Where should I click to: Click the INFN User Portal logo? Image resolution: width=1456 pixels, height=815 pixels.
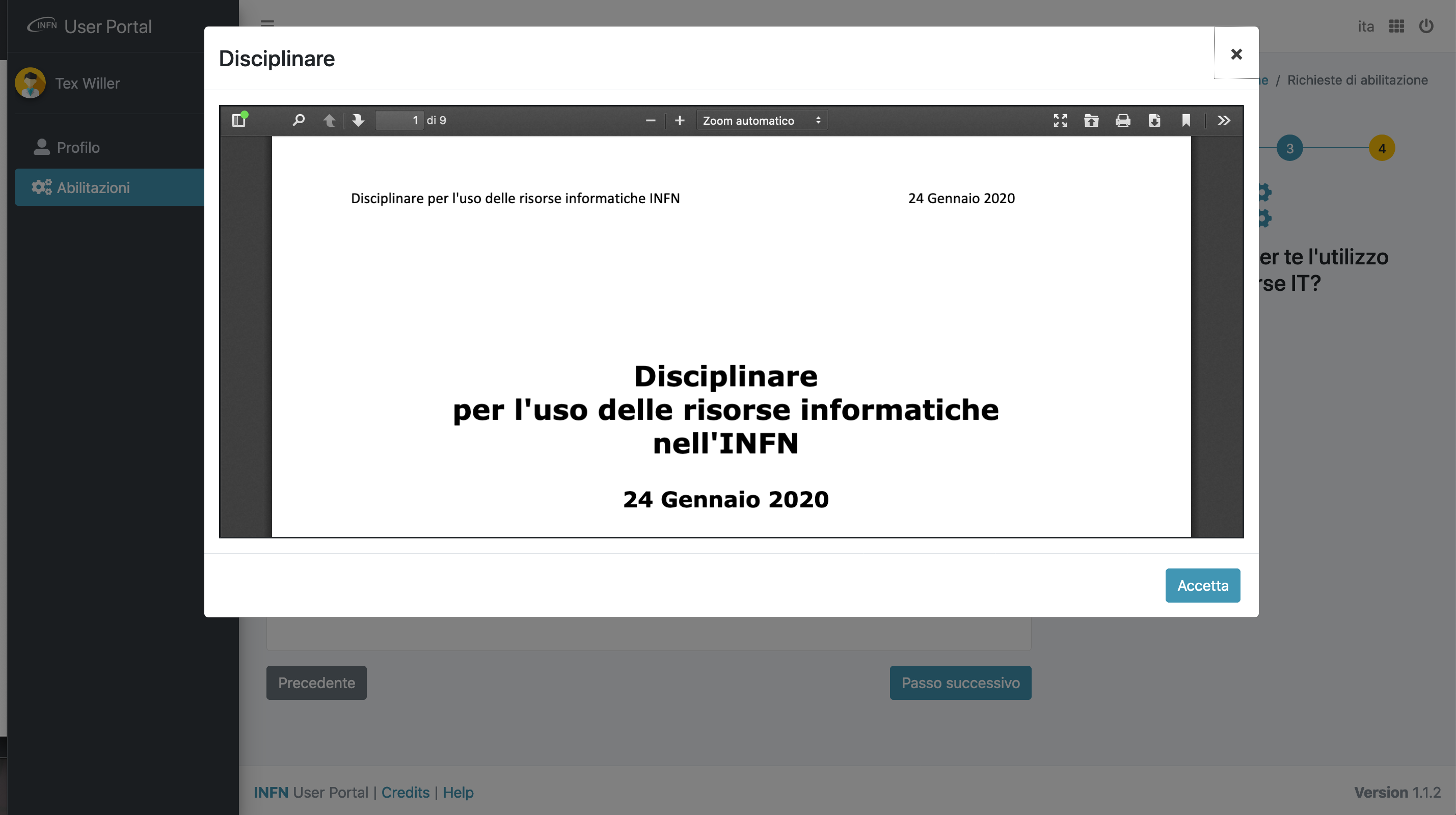coord(90,26)
